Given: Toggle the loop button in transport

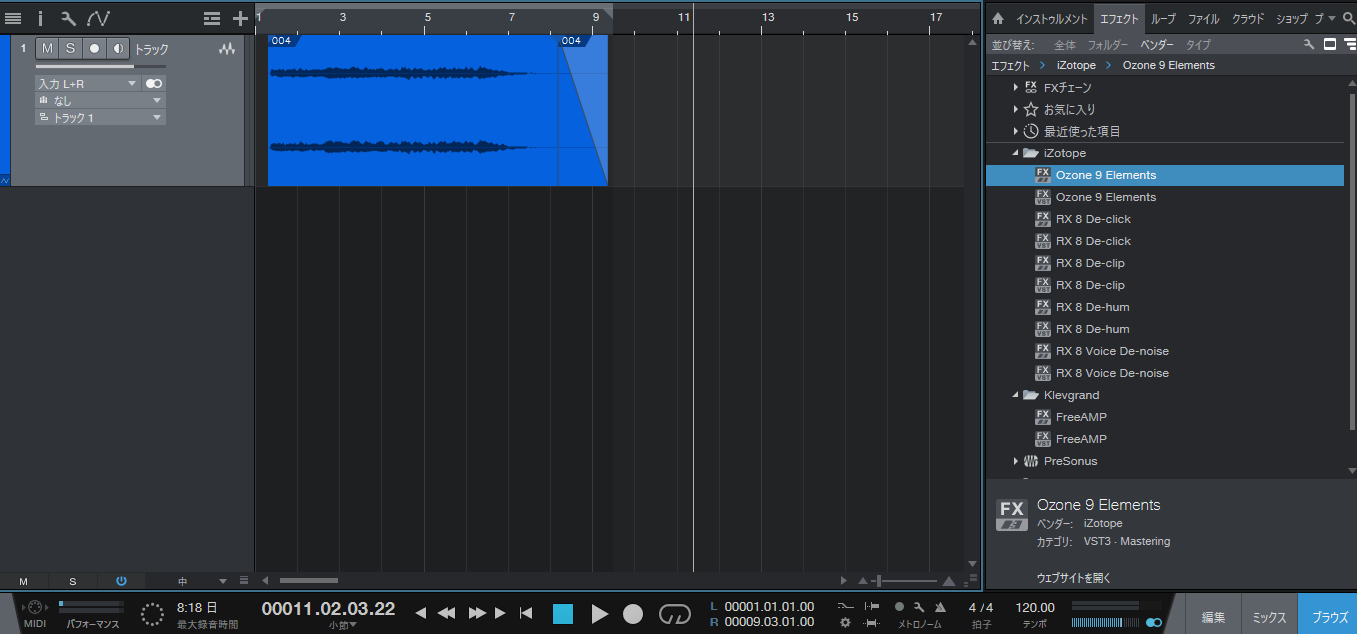Looking at the screenshot, I should tap(675, 614).
